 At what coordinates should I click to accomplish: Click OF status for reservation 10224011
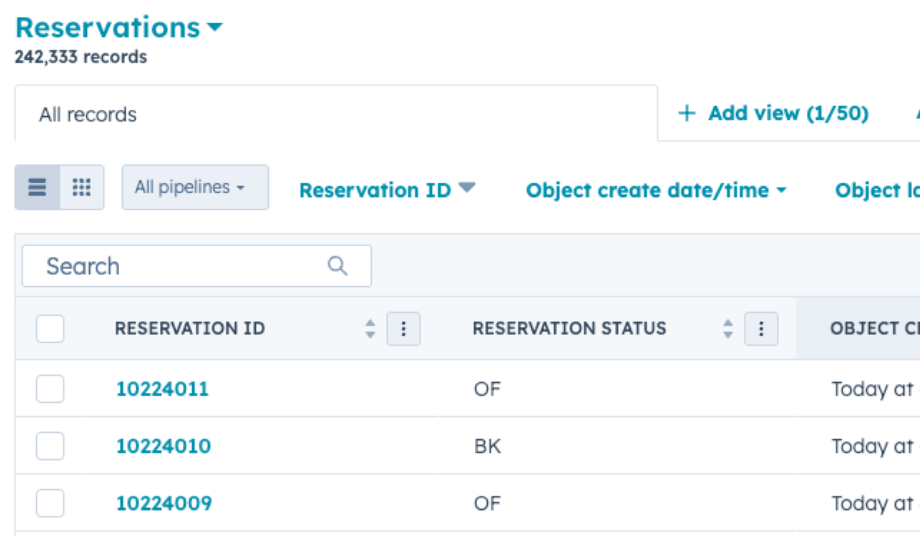coord(487,389)
